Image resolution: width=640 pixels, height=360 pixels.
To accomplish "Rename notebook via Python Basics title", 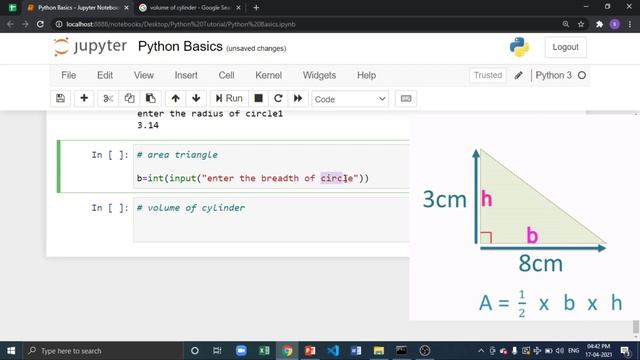I will point(180,47).
